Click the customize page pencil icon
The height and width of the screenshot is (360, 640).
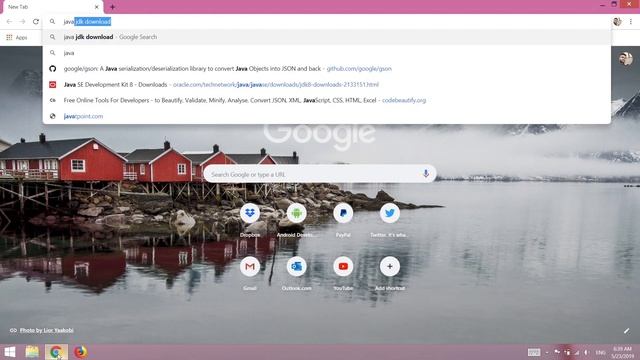[x=627, y=331]
